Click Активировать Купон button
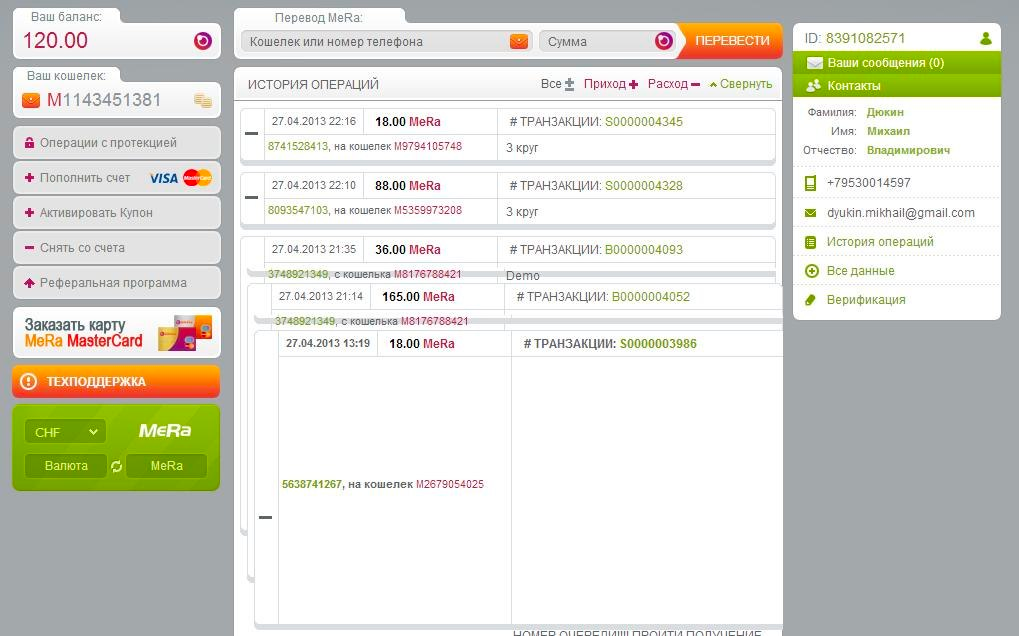 pyautogui.click(x=117, y=212)
